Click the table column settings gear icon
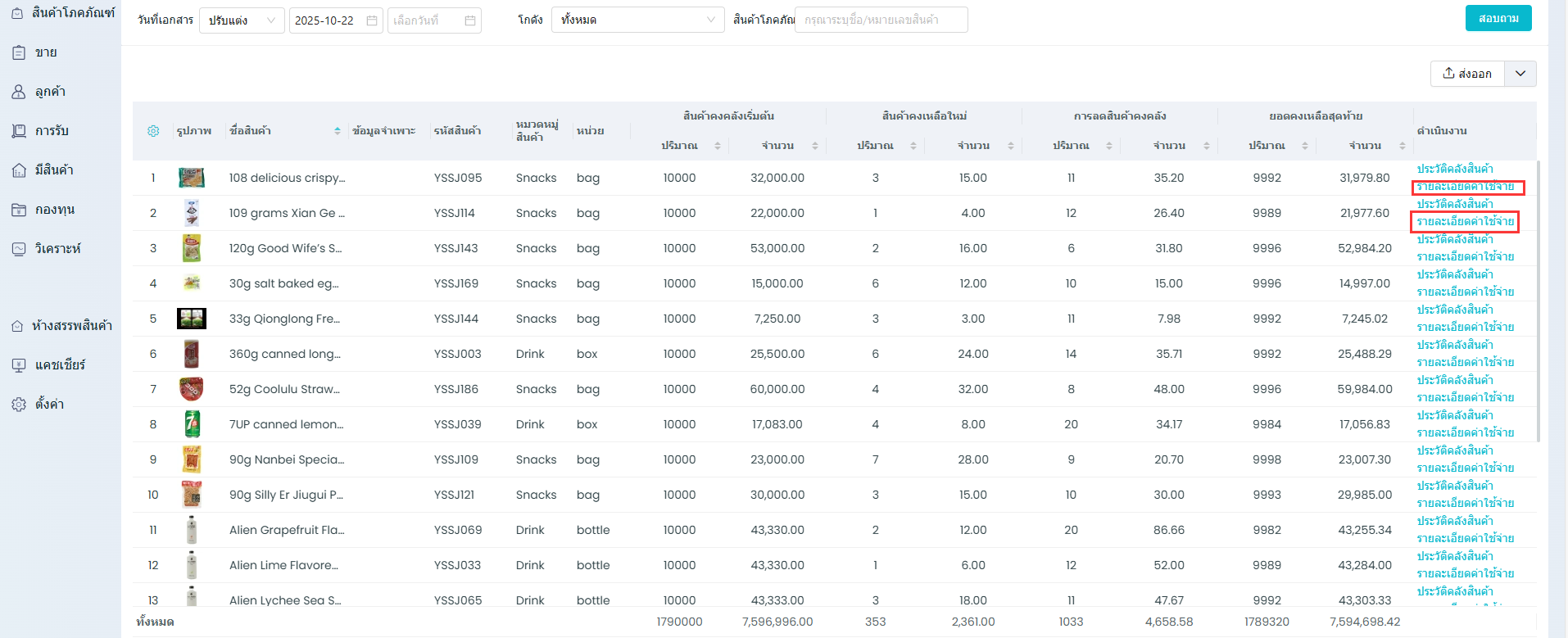The width and height of the screenshot is (1568, 638). 153,131
